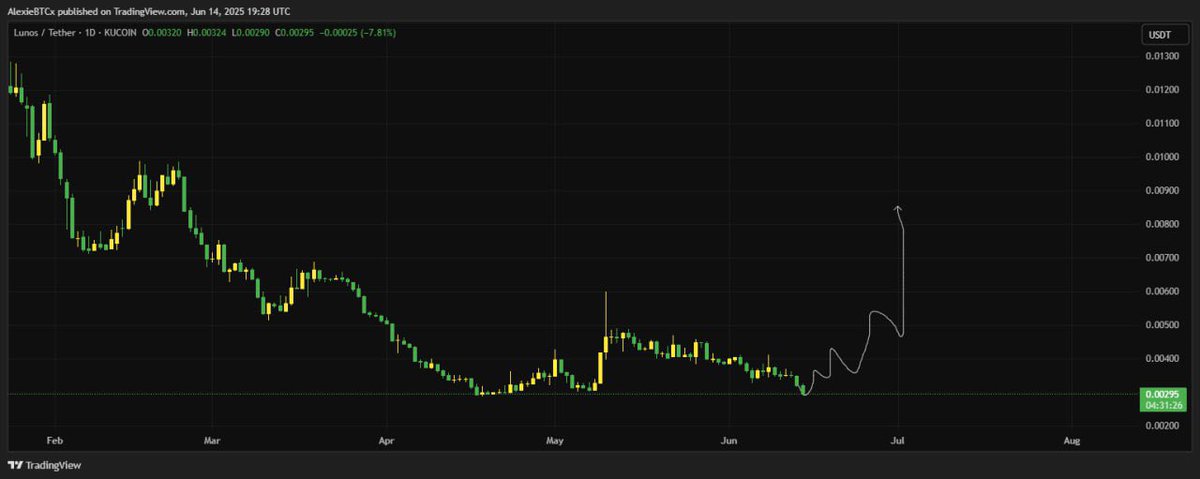The image size is (1200, 479).
Task: Click the 0.01300 price axis label
Action: click(1162, 56)
